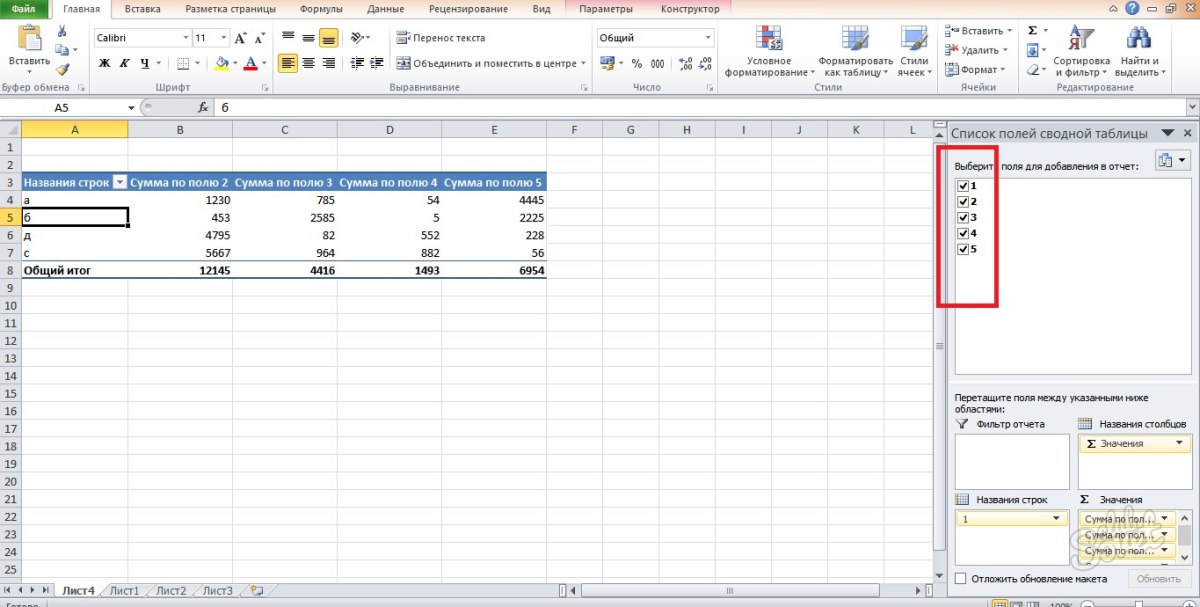Image resolution: width=1200 pixels, height=607 pixels.
Task: Select column D header
Action: tap(390, 130)
